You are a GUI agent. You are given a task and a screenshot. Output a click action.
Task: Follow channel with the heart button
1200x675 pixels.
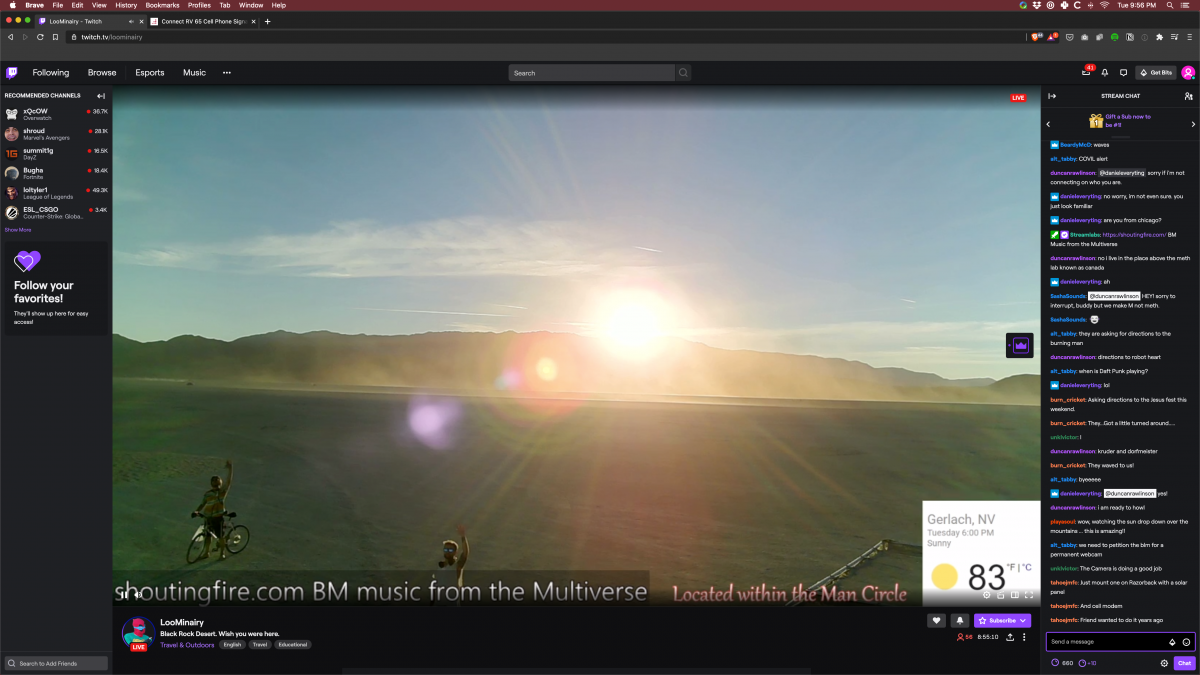[937, 620]
